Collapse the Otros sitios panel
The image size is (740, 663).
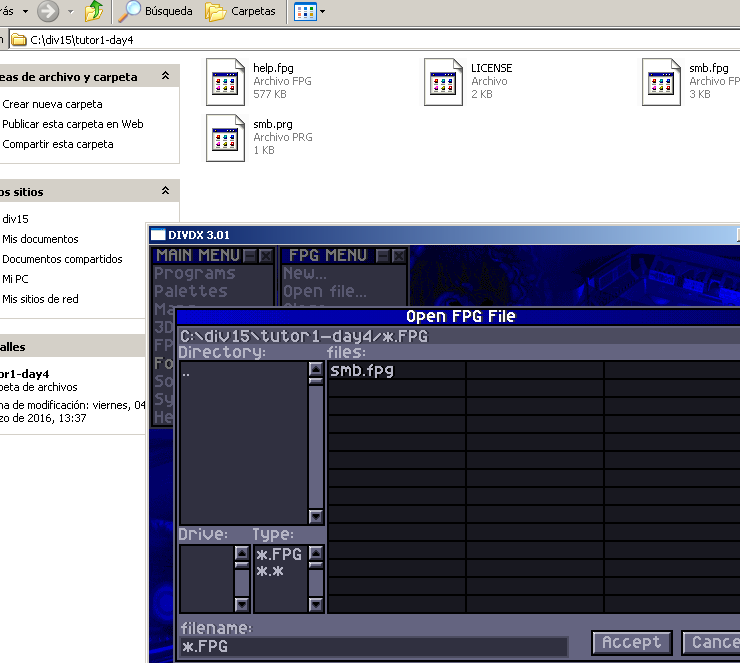pyautogui.click(x=165, y=191)
